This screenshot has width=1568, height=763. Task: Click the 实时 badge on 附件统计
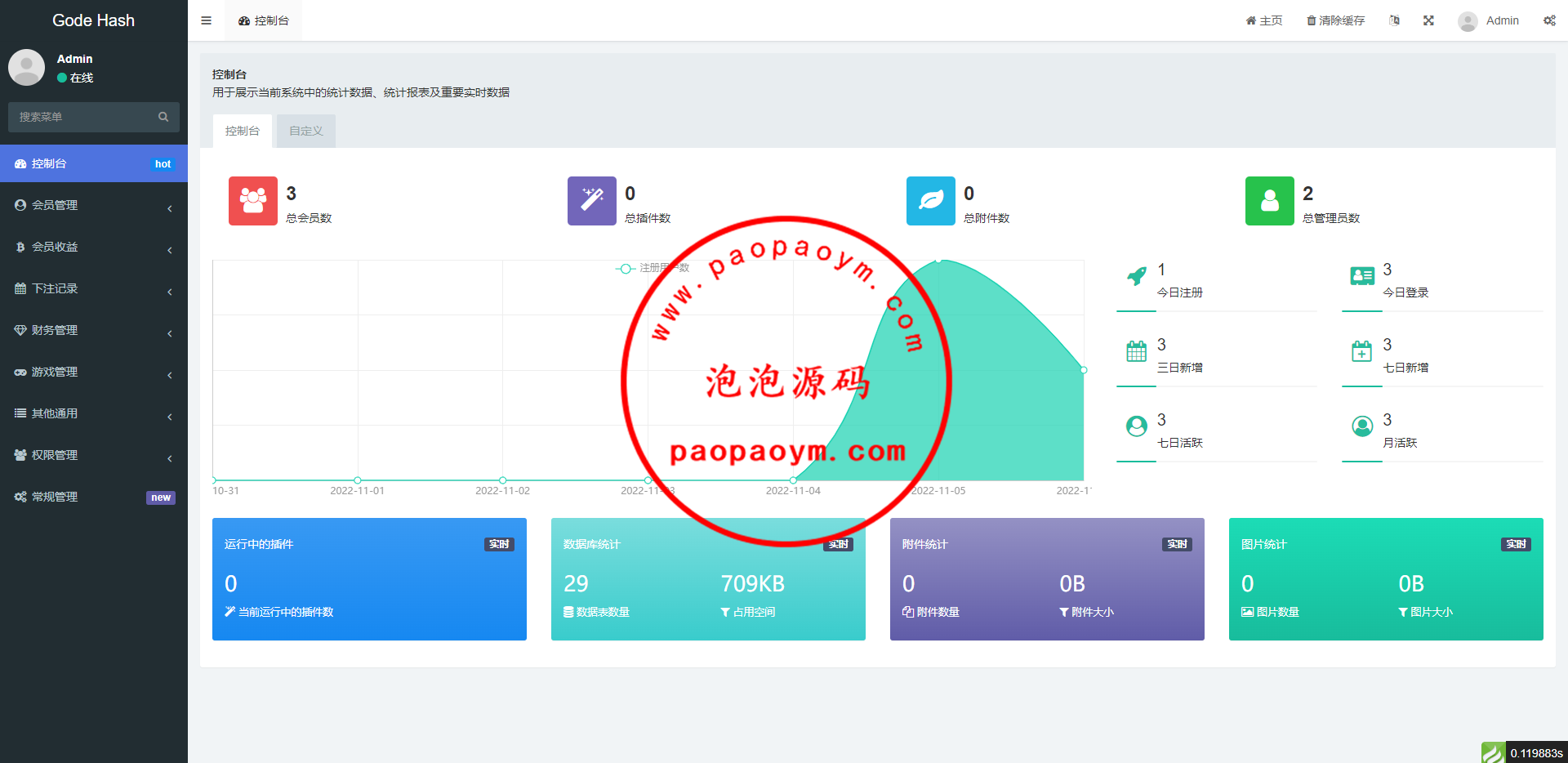pos(1177,544)
